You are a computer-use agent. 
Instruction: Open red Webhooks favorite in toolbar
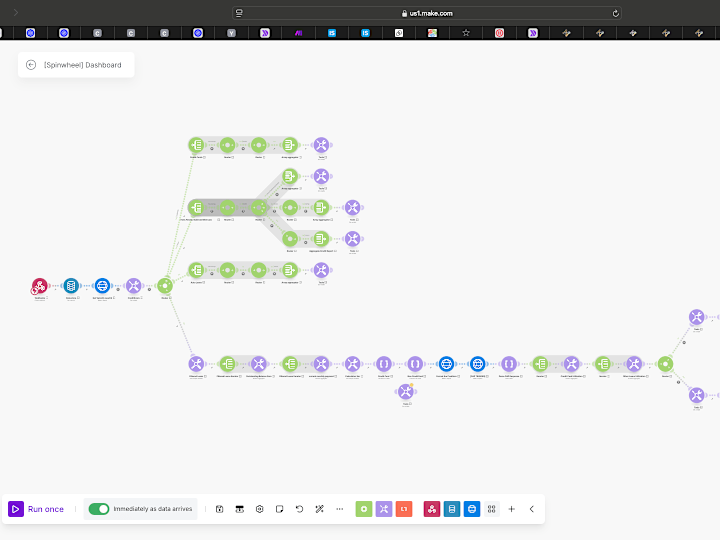pyautogui.click(x=432, y=509)
